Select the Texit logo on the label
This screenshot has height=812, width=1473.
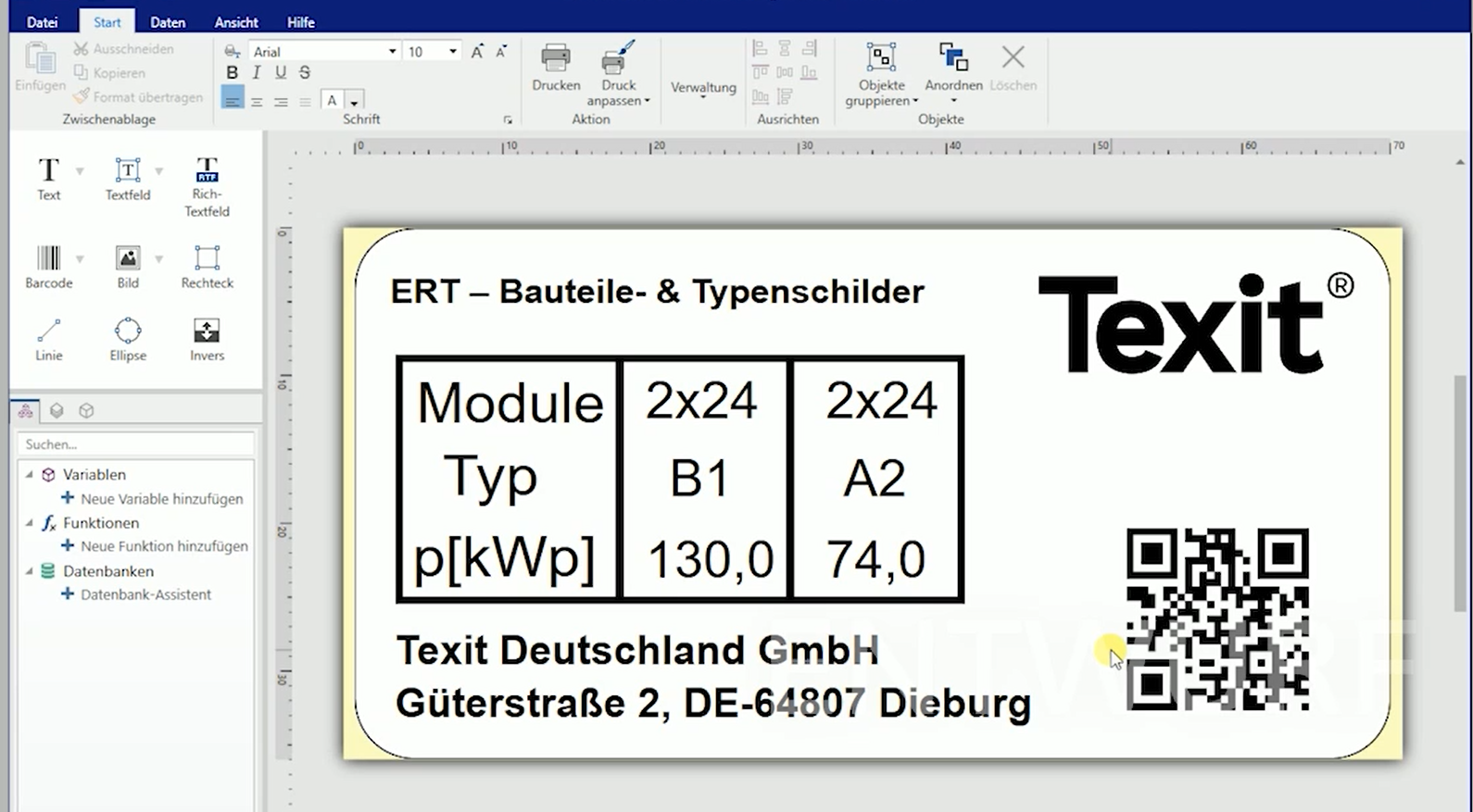pos(1196,324)
